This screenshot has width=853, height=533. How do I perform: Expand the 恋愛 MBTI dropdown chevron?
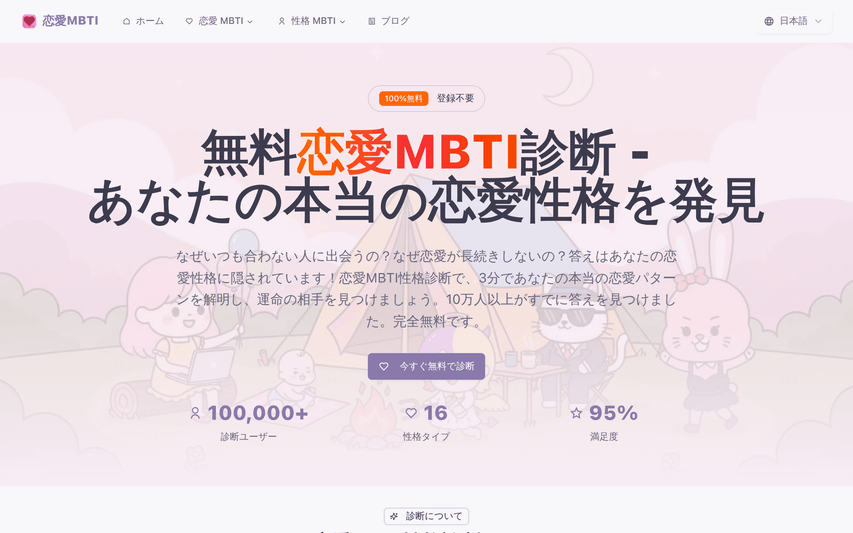[x=250, y=22]
